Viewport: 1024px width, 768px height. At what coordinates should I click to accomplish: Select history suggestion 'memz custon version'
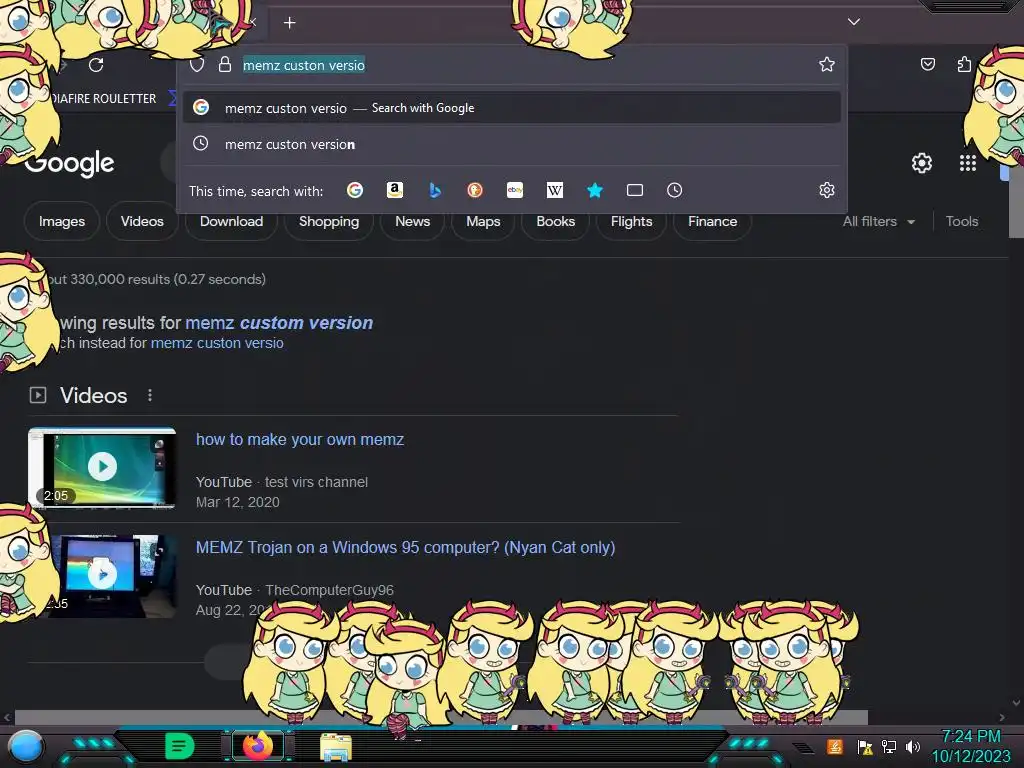511,144
